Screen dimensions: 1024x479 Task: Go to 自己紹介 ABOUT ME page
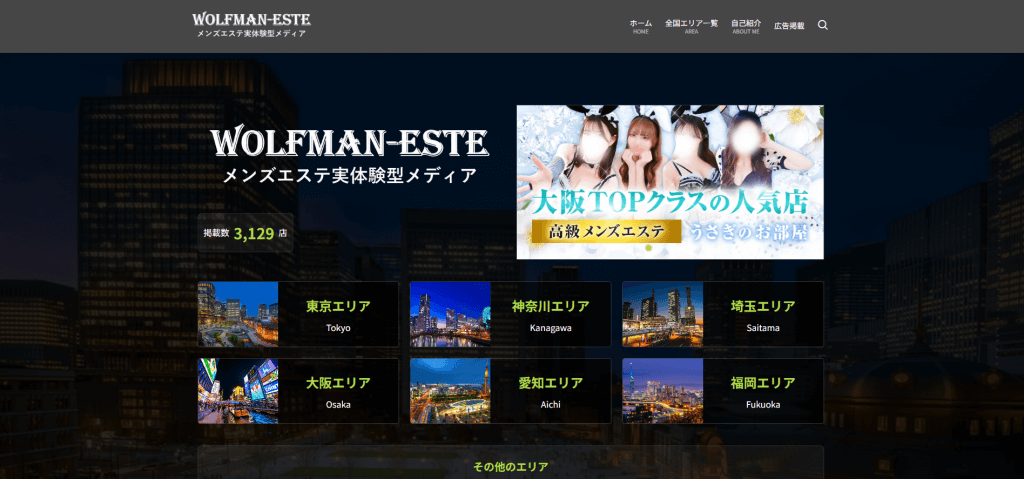[746, 26]
